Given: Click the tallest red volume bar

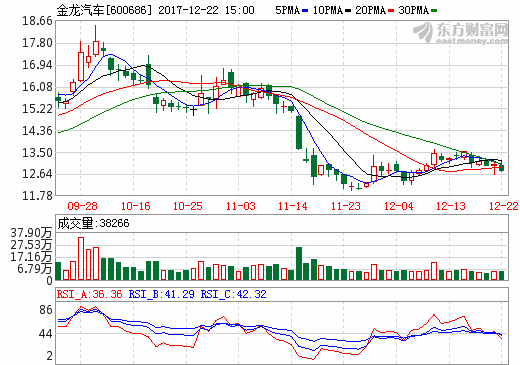Looking at the screenshot, I should click(81, 258).
